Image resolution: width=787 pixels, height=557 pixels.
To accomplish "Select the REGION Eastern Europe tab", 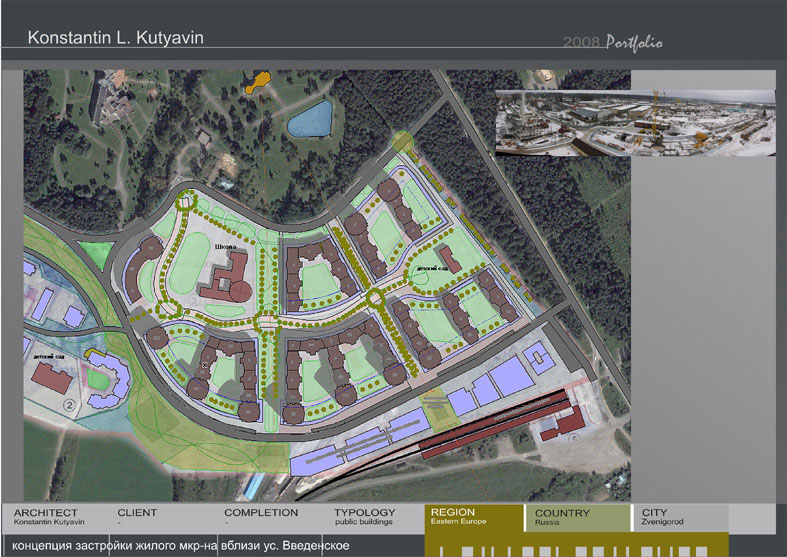I will click(474, 518).
